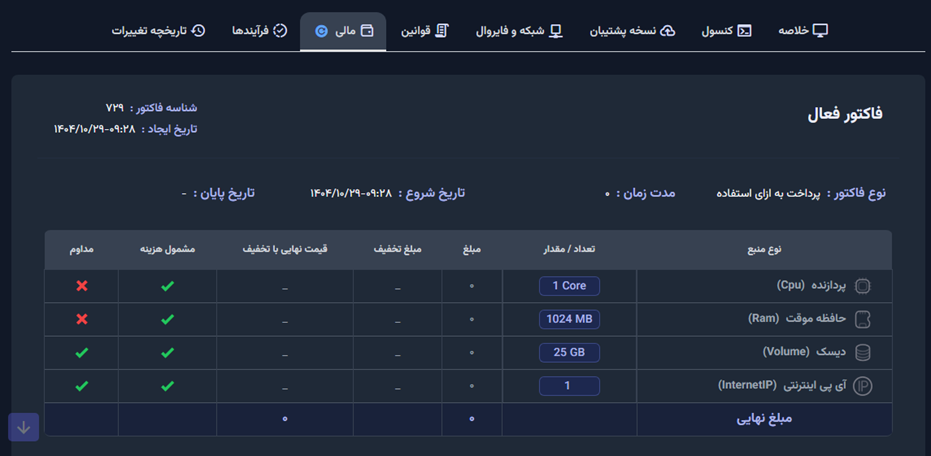Click the scroll-down arrow button
Viewport: 931px width, 456px height.
point(24,428)
